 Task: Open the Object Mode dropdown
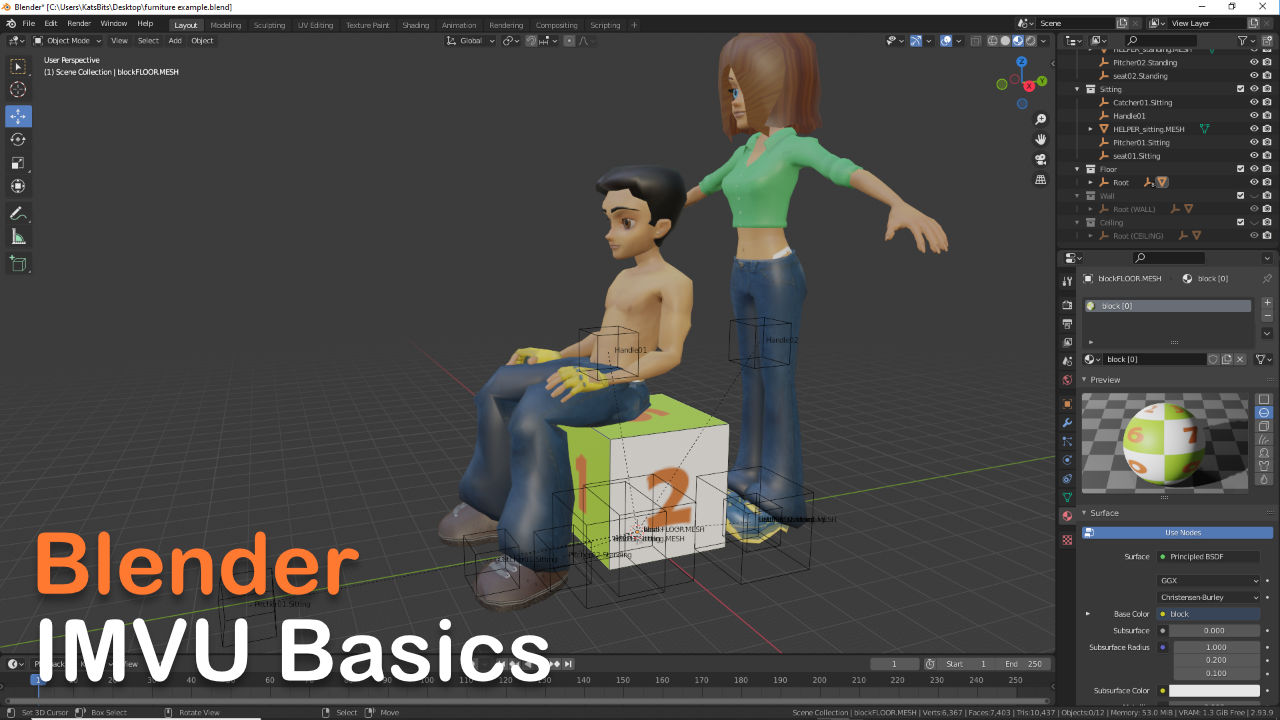coord(67,41)
